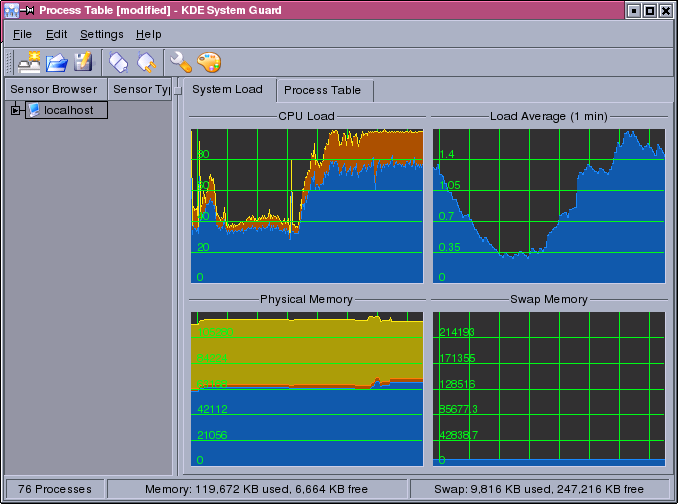Viewport: 678px width, 504px height.
Task: Click the Connect Host plug icon
Action: tap(119, 62)
